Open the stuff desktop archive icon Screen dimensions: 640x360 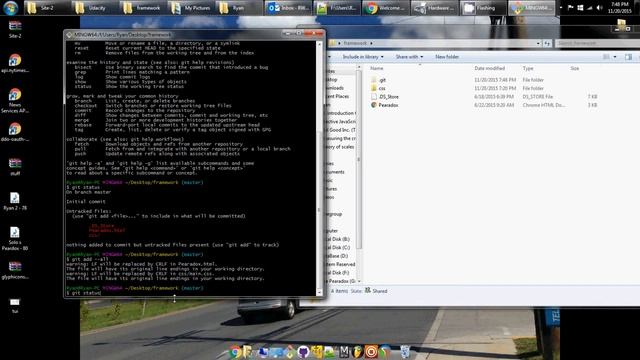coord(15,167)
